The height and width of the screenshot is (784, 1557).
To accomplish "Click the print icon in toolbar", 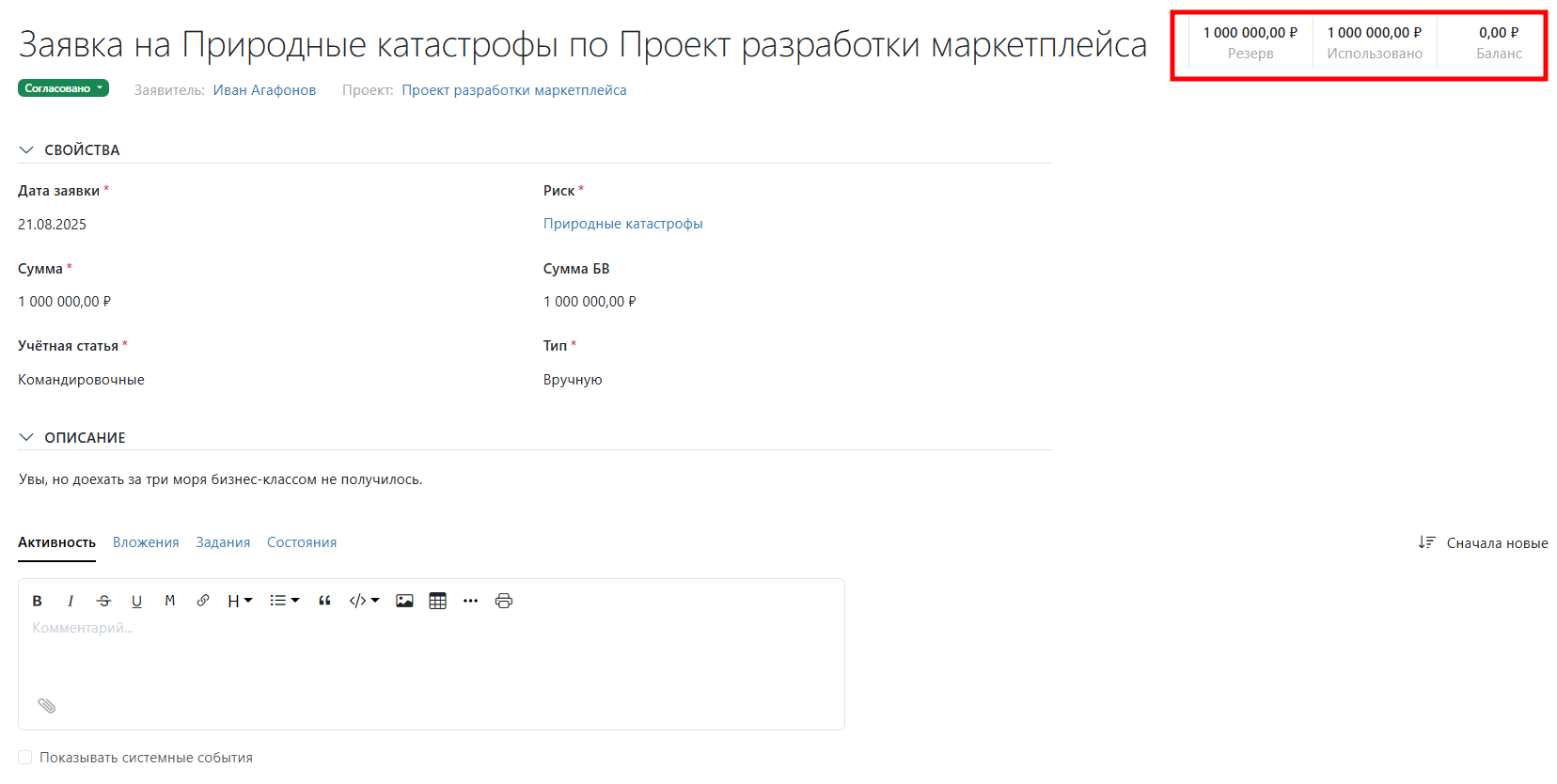I will [504, 601].
